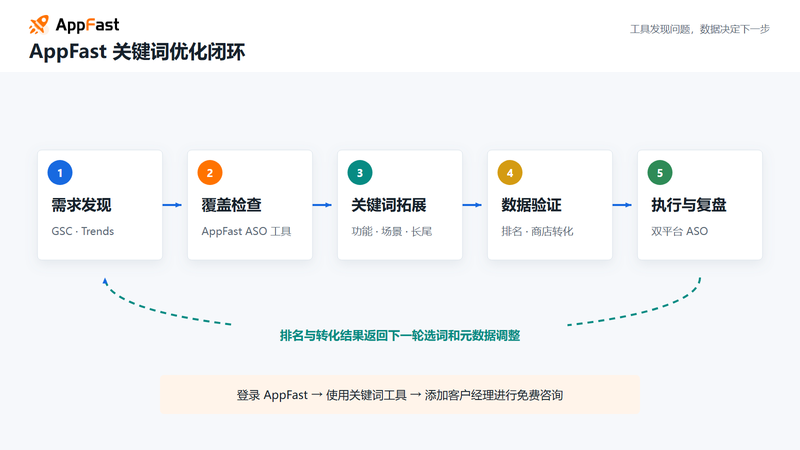Click the orange step 2 circle
The image size is (800, 450).
pyautogui.click(x=210, y=173)
